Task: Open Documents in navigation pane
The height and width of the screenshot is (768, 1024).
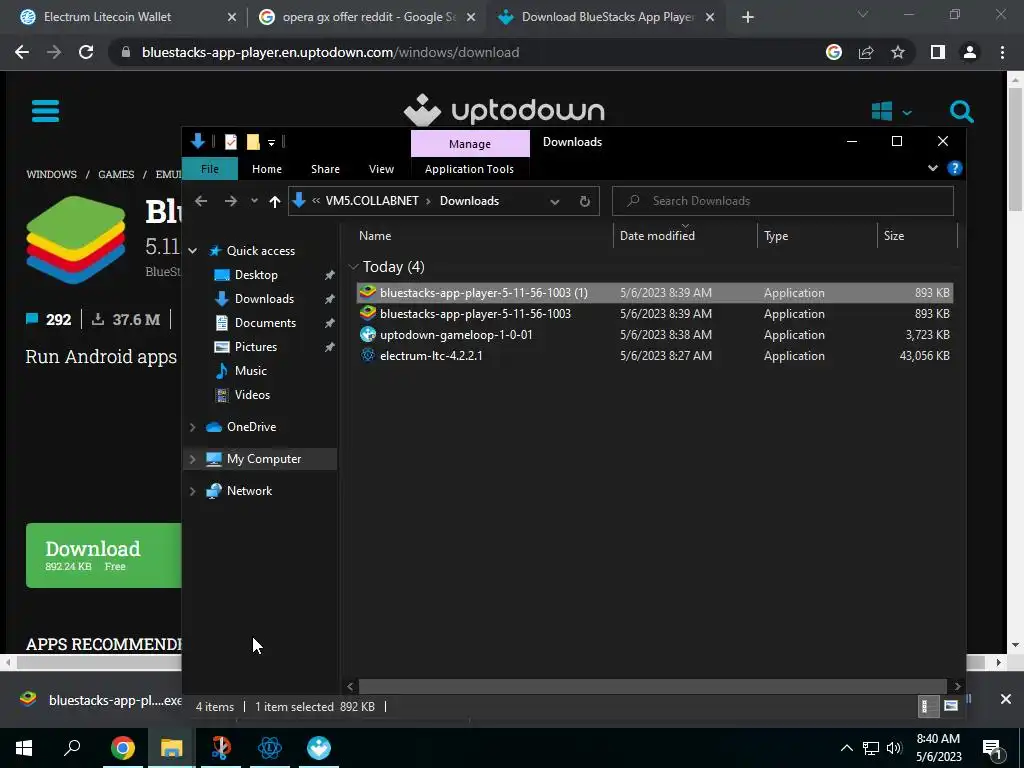Action: pyautogui.click(x=265, y=323)
